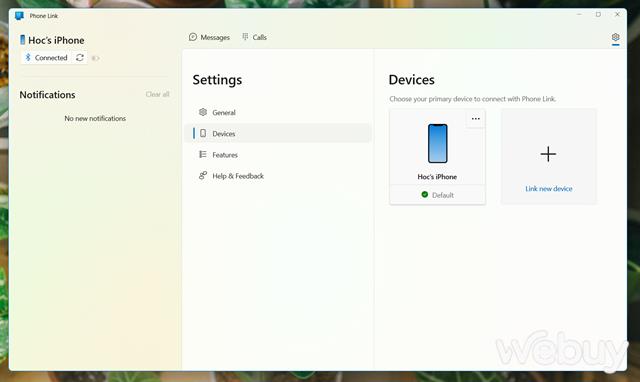640x382 pixels.
Task: Open more options for Hoc's iPhone card
Action: click(x=476, y=119)
